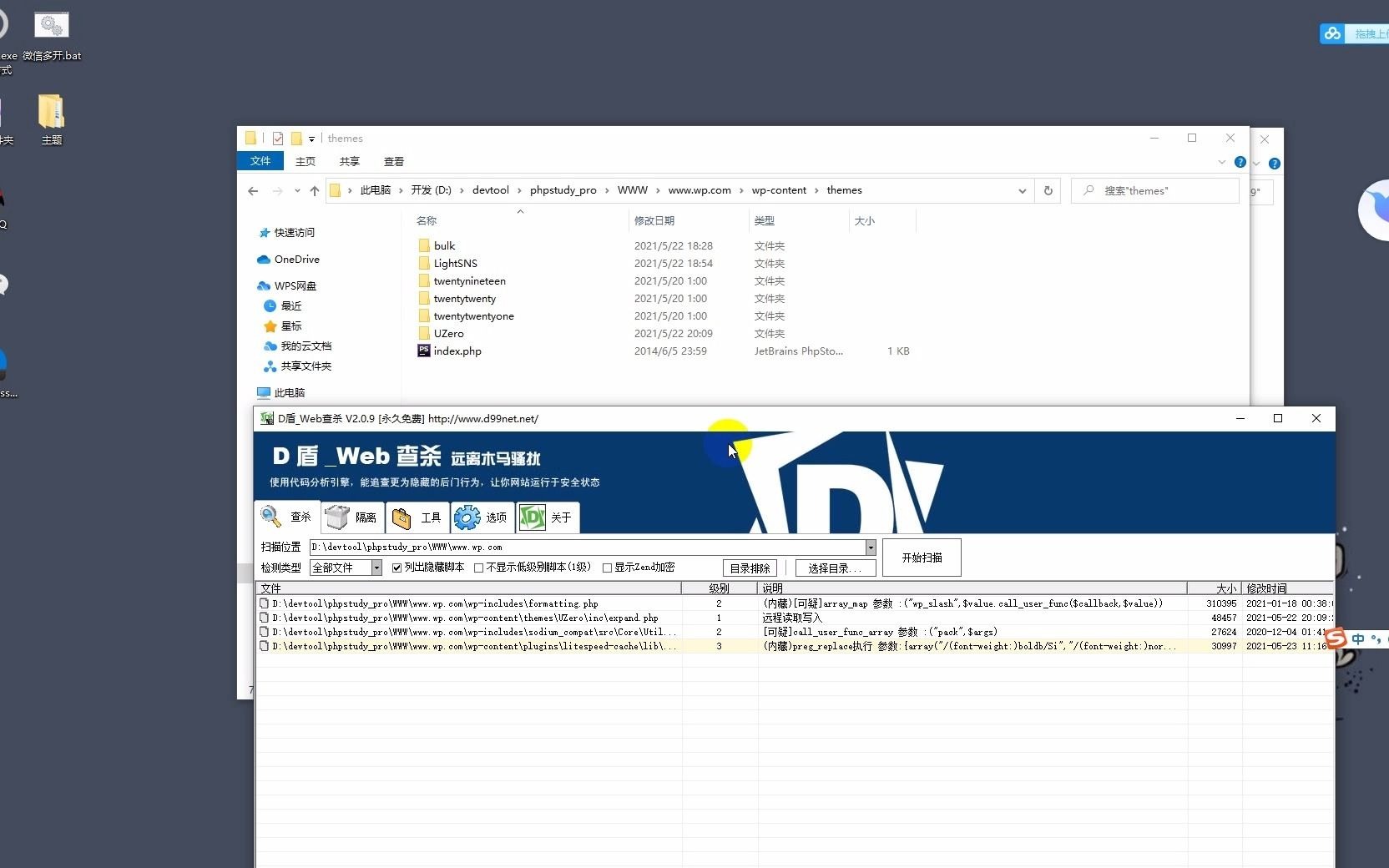Click www.wp.com in the breadcrumb
The image size is (1389, 868).
point(700,190)
